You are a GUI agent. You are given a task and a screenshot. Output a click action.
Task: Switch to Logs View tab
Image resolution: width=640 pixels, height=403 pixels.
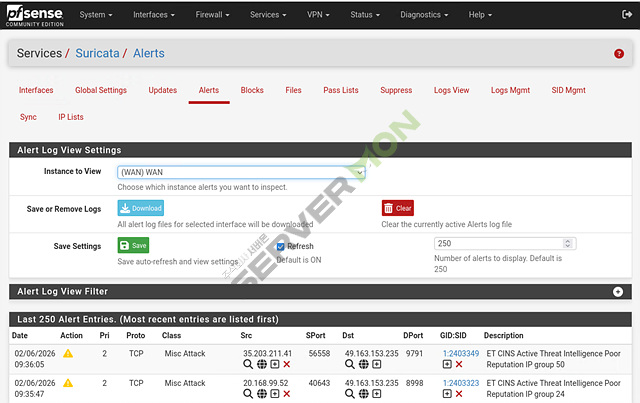(x=451, y=90)
